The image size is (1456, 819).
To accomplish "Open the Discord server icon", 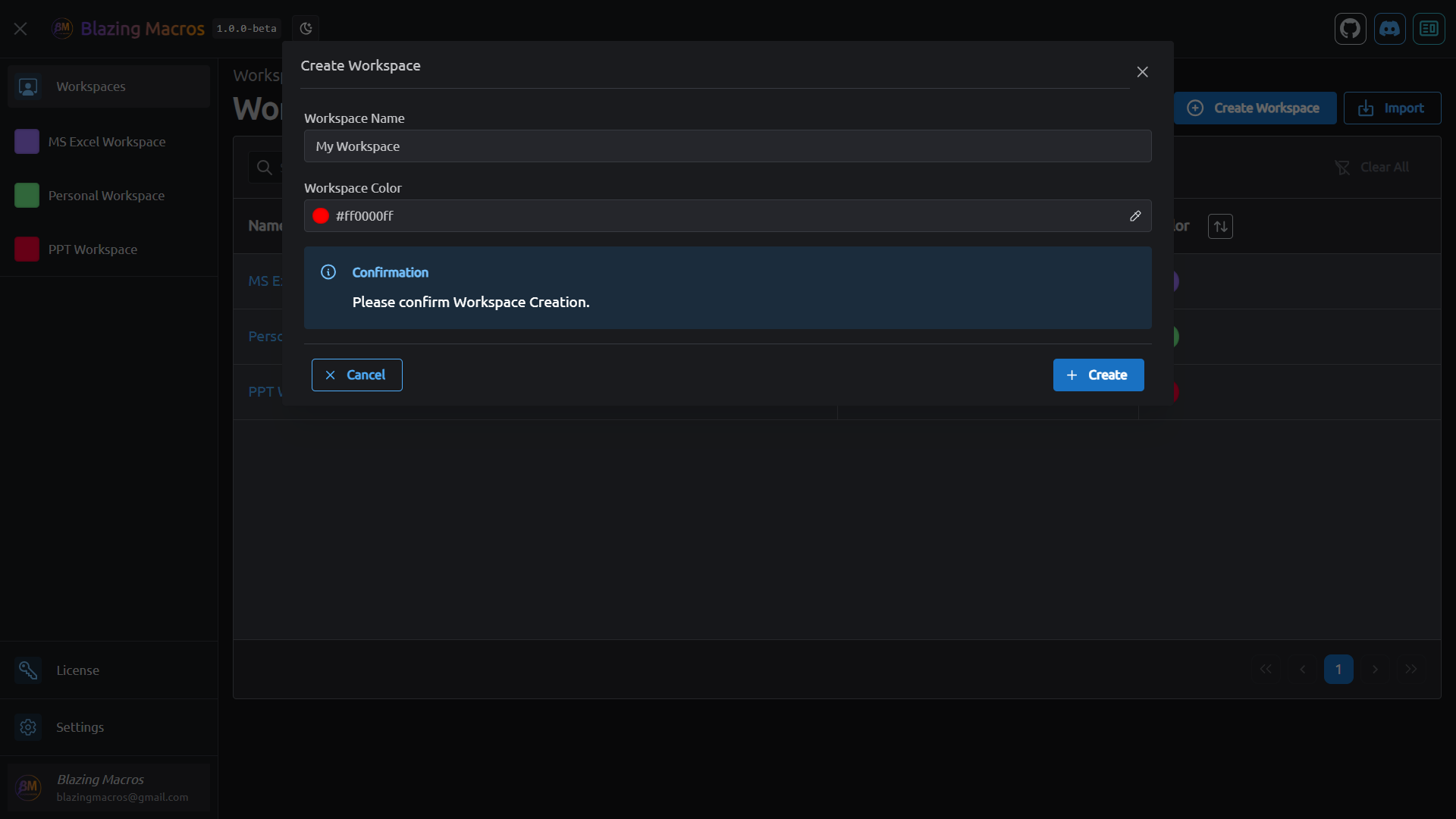I will click(x=1389, y=29).
